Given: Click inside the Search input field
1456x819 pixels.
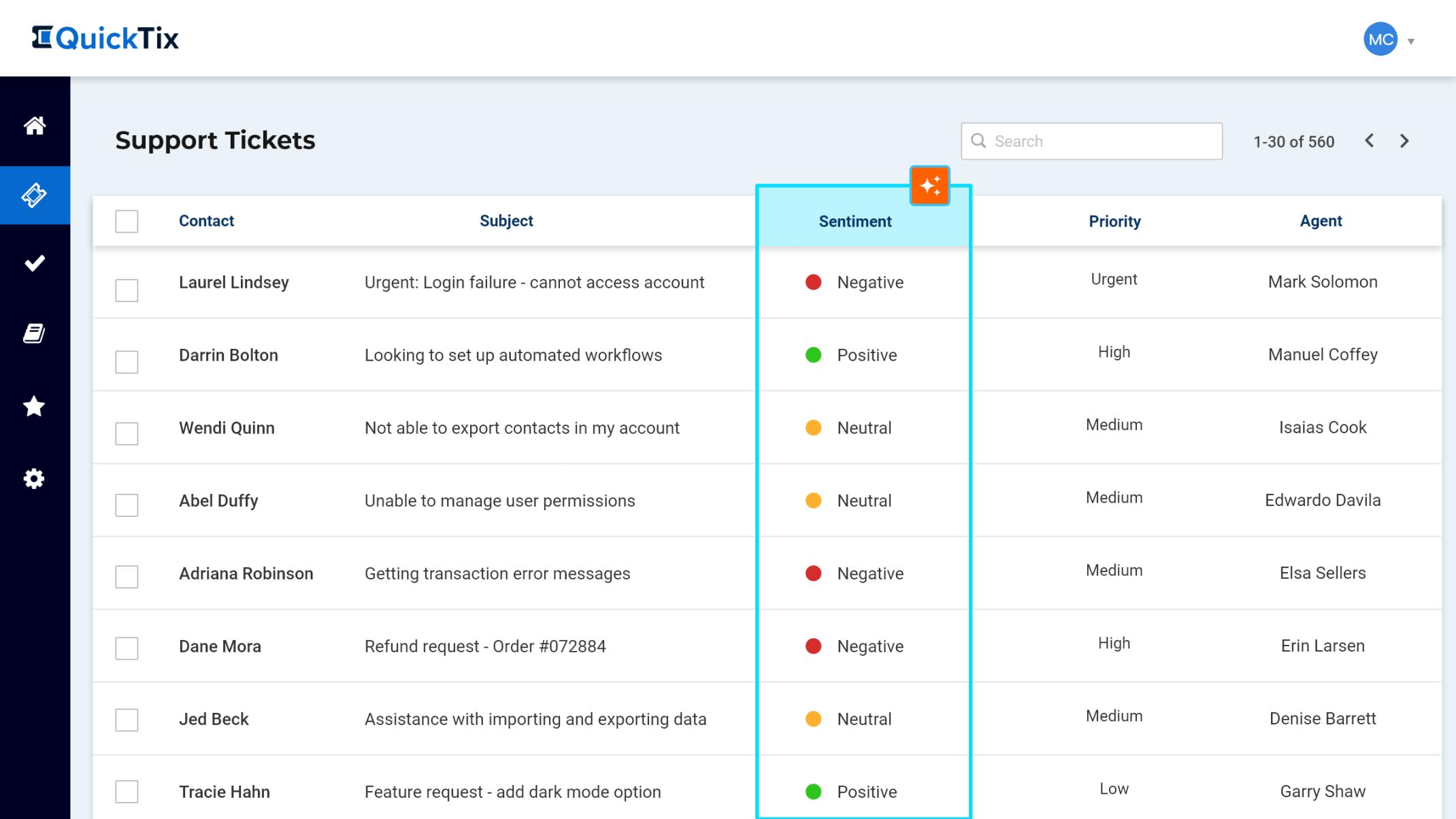Looking at the screenshot, I should [1089, 141].
